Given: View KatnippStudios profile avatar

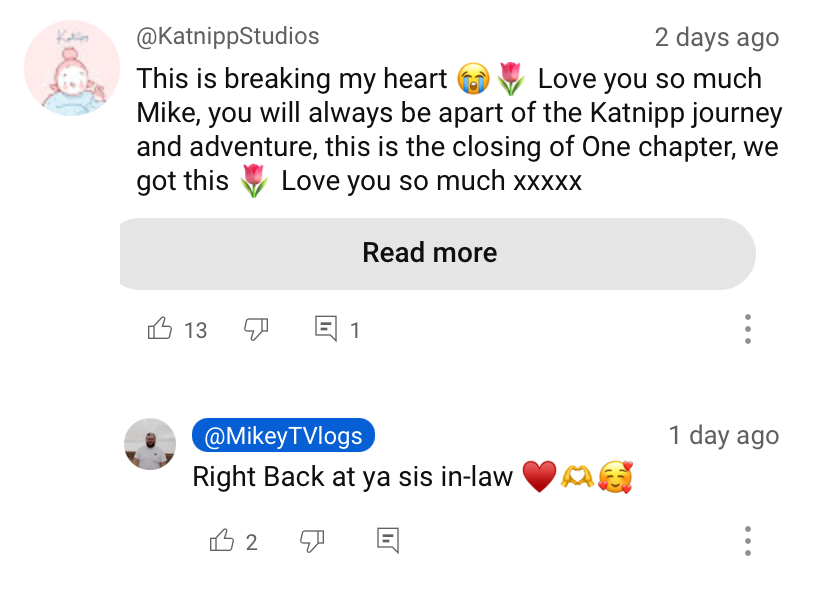Looking at the screenshot, I should [x=72, y=68].
